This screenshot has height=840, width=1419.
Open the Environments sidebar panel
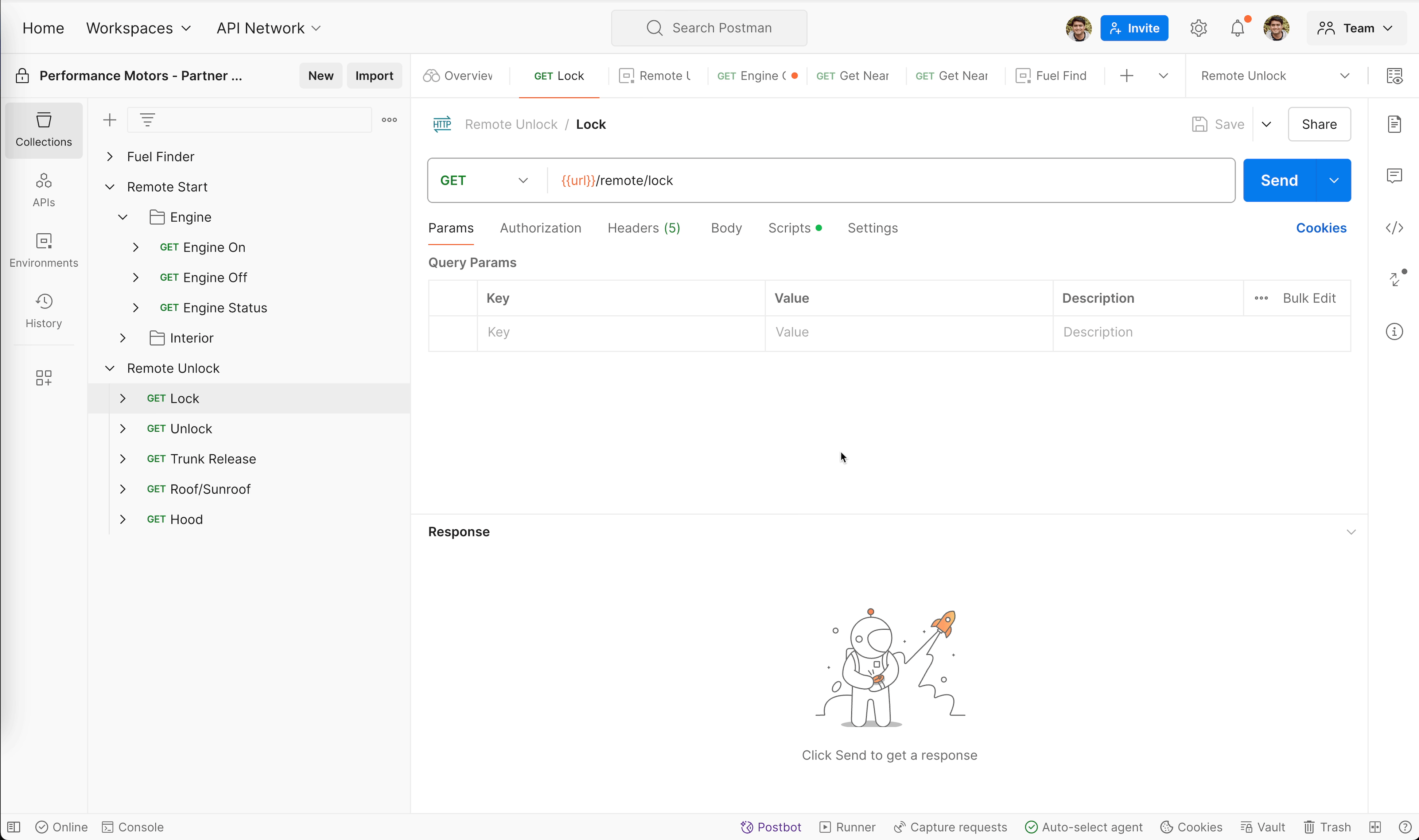(x=44, y=251)
